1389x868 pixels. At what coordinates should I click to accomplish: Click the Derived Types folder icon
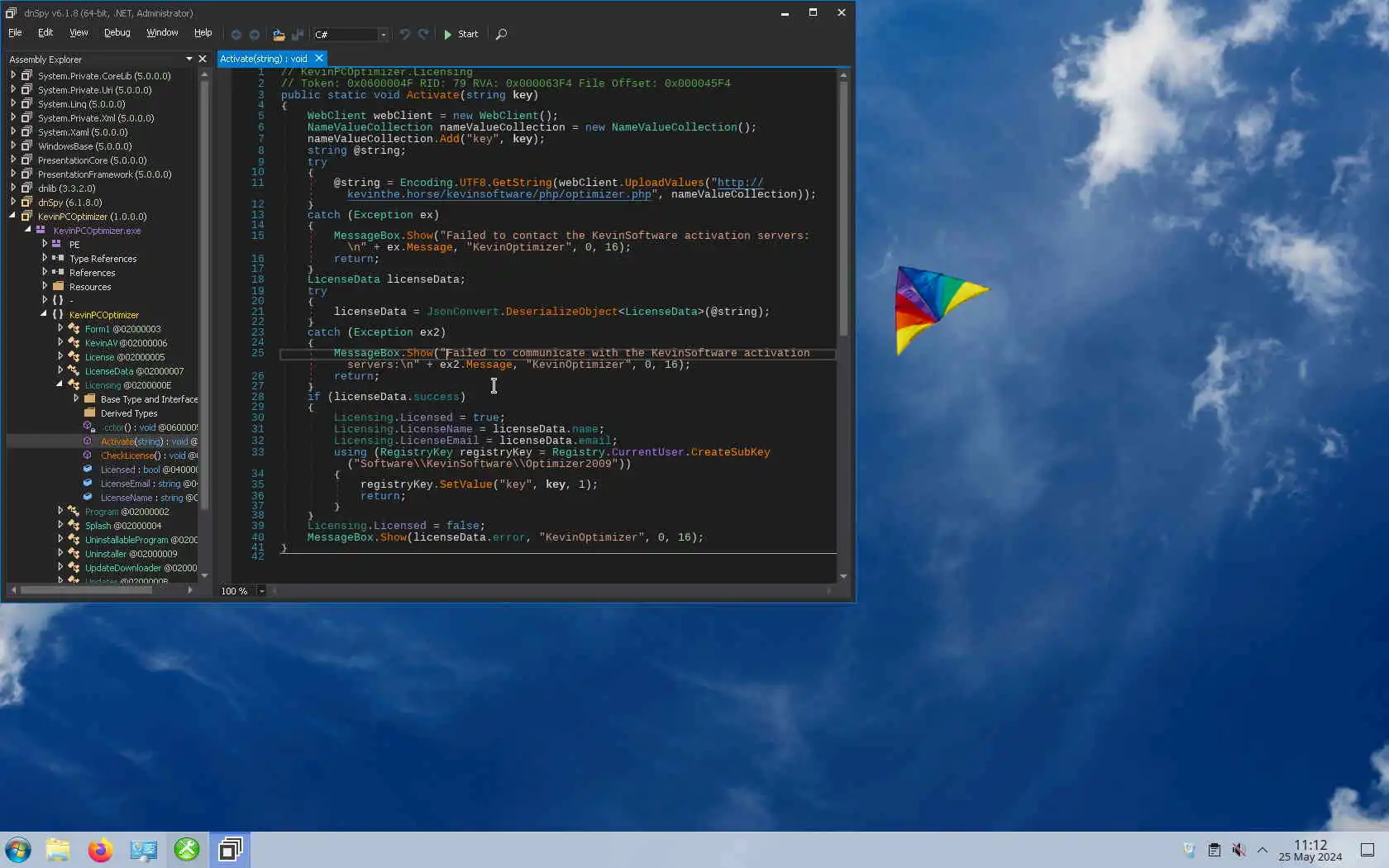pyautogui.click(x=89, y=413)
